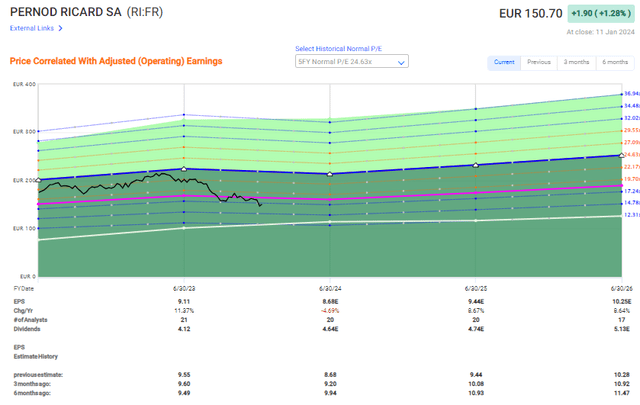This screenshot has height=405, width=640.
Task: Click the (RI:FR) ticker symbol
Action: tap(144, 12)
